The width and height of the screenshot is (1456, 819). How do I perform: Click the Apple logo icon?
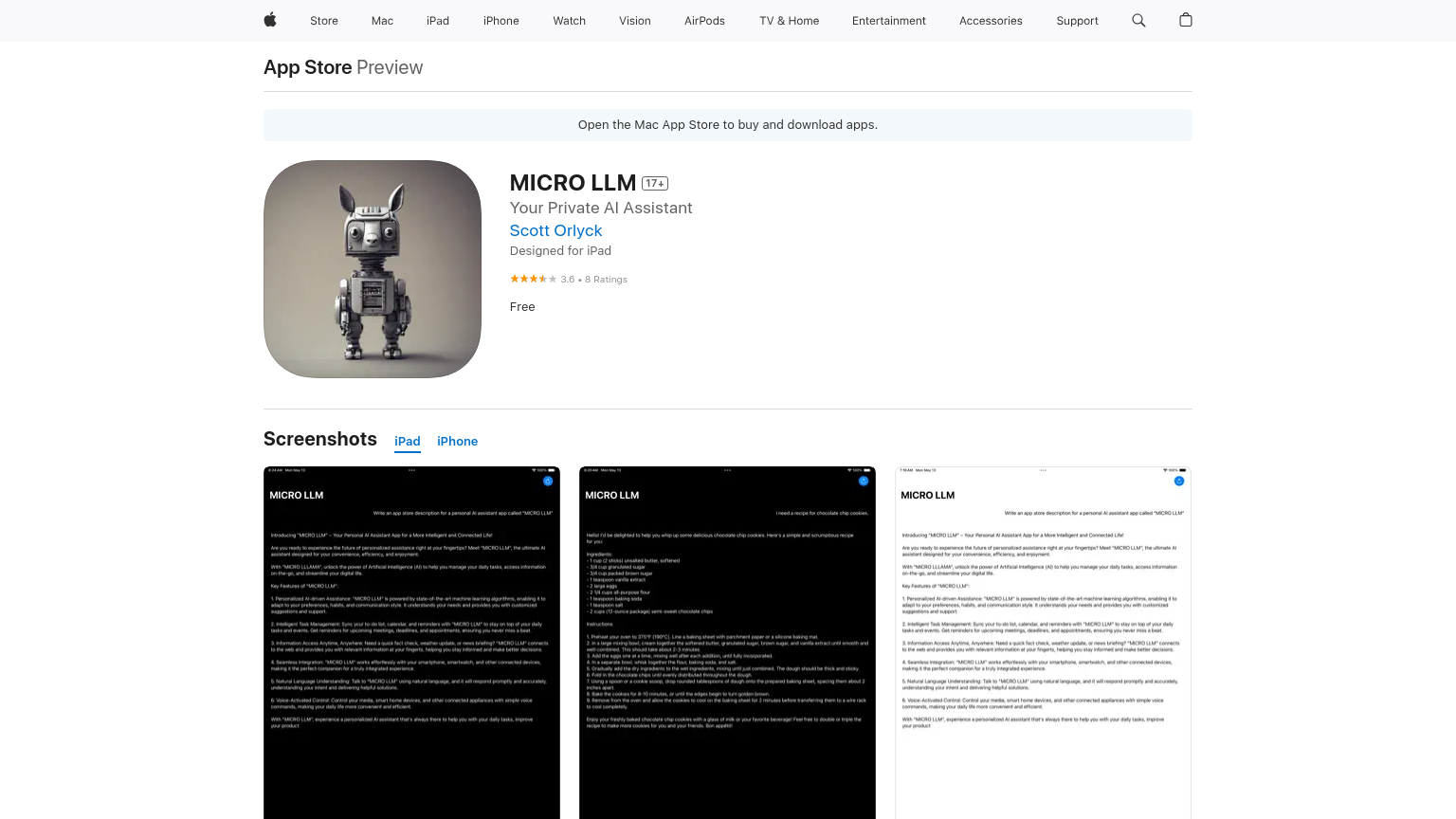[270, 20]
